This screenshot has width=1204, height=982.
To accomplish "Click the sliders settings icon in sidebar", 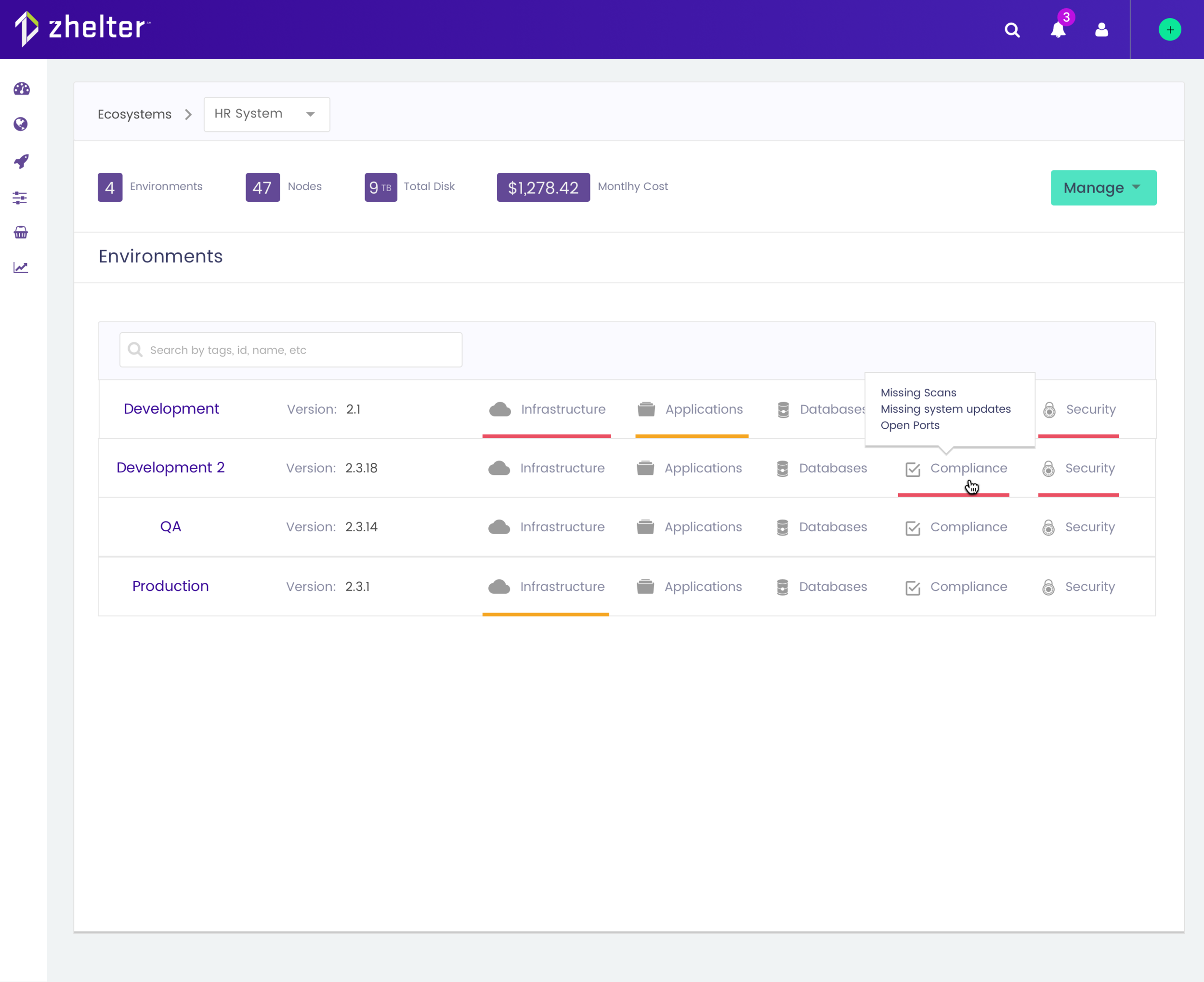I will click(x=20, y=198).
